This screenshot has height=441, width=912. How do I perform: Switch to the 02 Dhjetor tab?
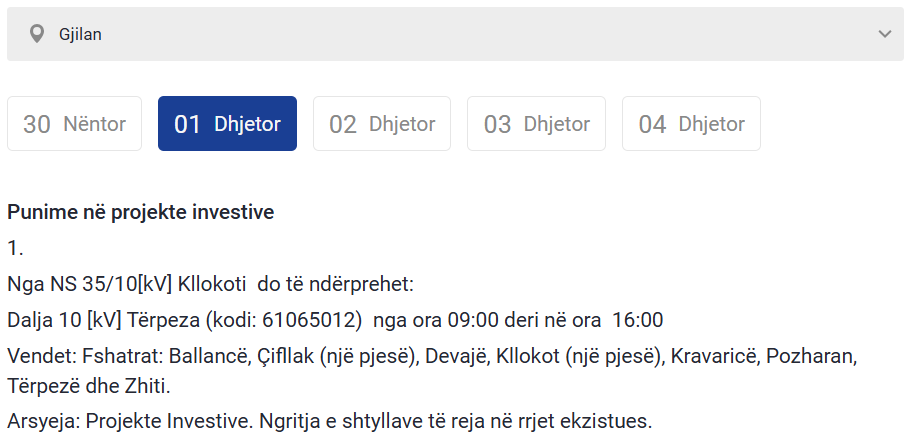[382, 124]
